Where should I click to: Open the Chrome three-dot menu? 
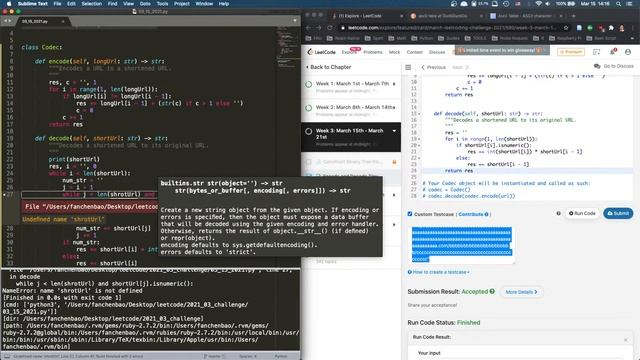click(x=632, y=28)
